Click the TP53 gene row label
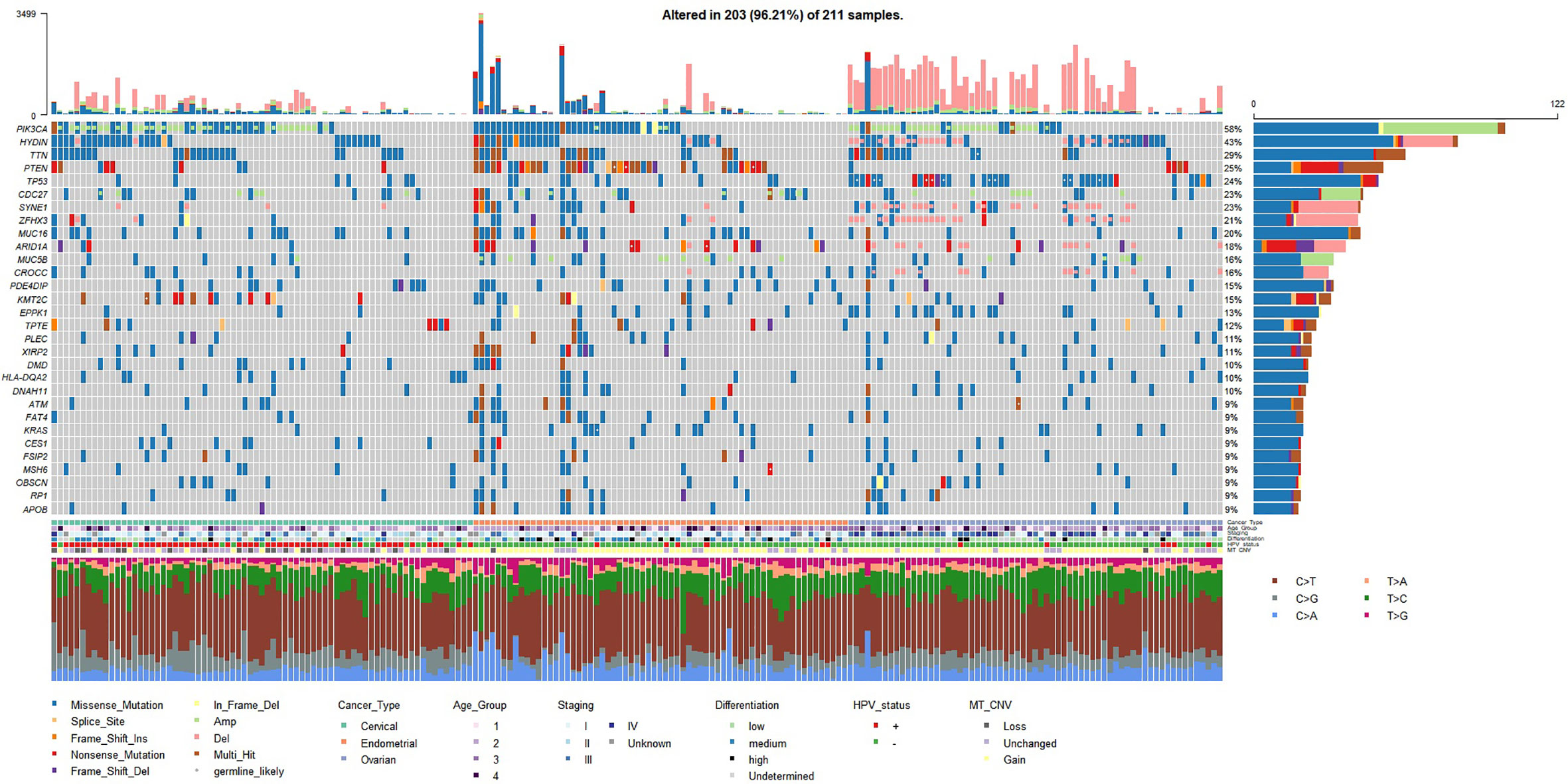1568x784 pixels. [37, 181]
